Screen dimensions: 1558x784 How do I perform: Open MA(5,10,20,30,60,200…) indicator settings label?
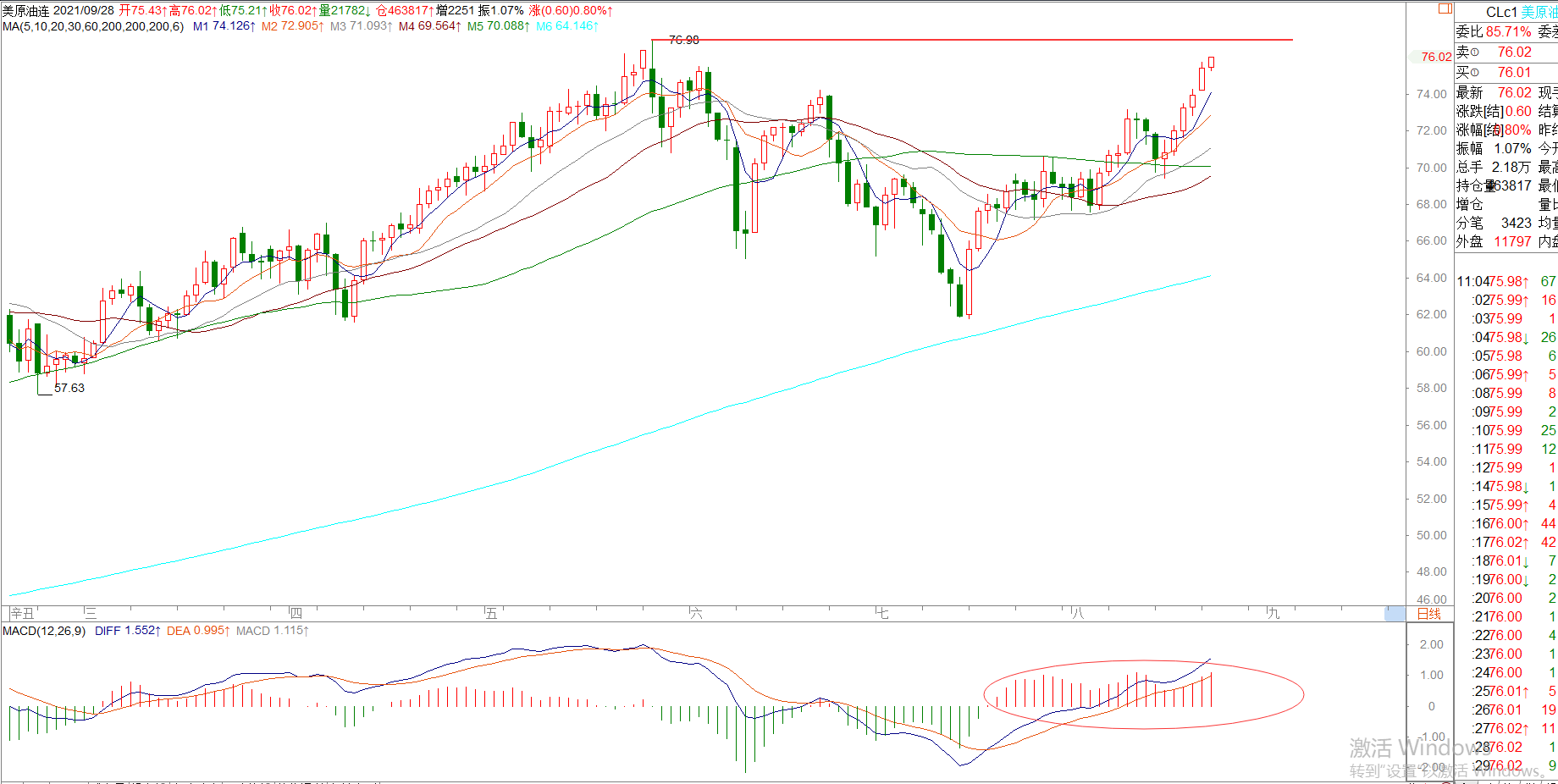click(x=93, y=26)
